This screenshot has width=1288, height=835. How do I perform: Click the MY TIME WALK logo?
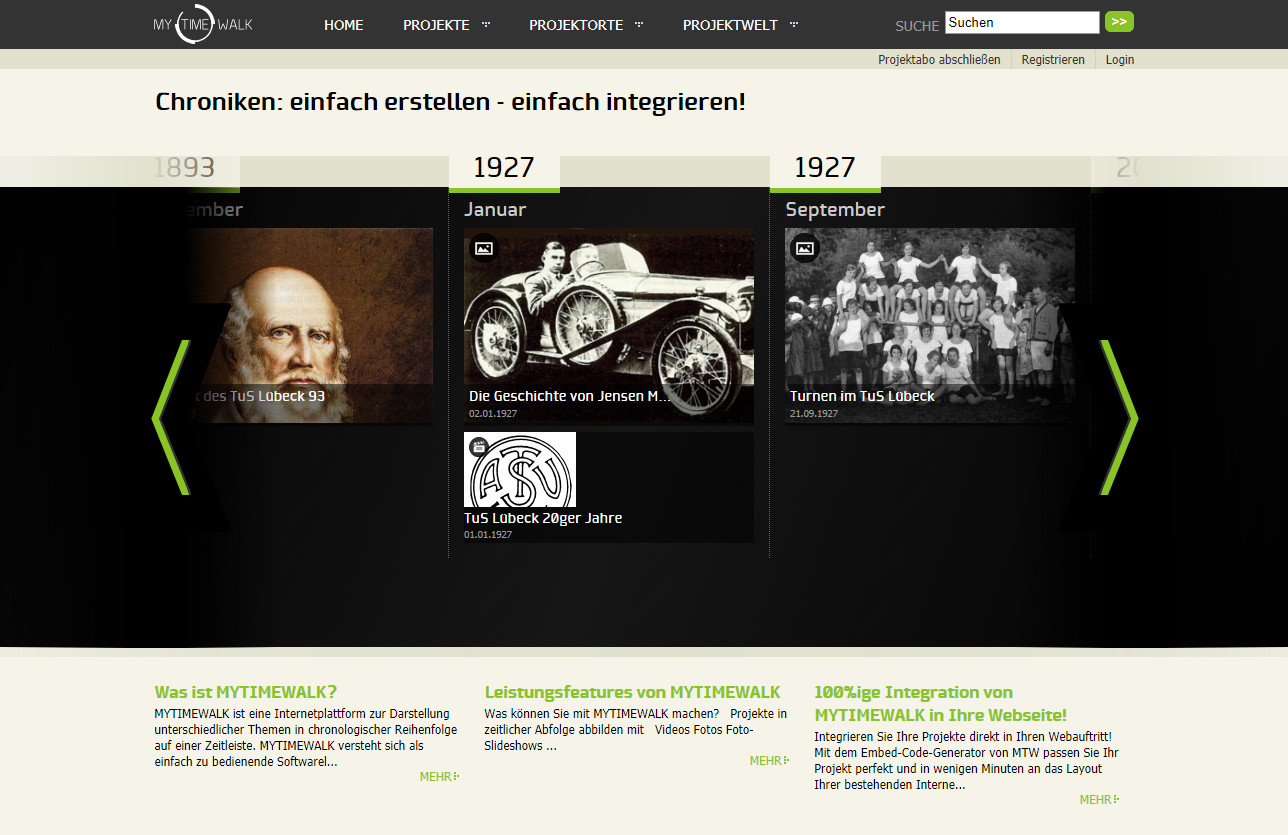point(203,24)
